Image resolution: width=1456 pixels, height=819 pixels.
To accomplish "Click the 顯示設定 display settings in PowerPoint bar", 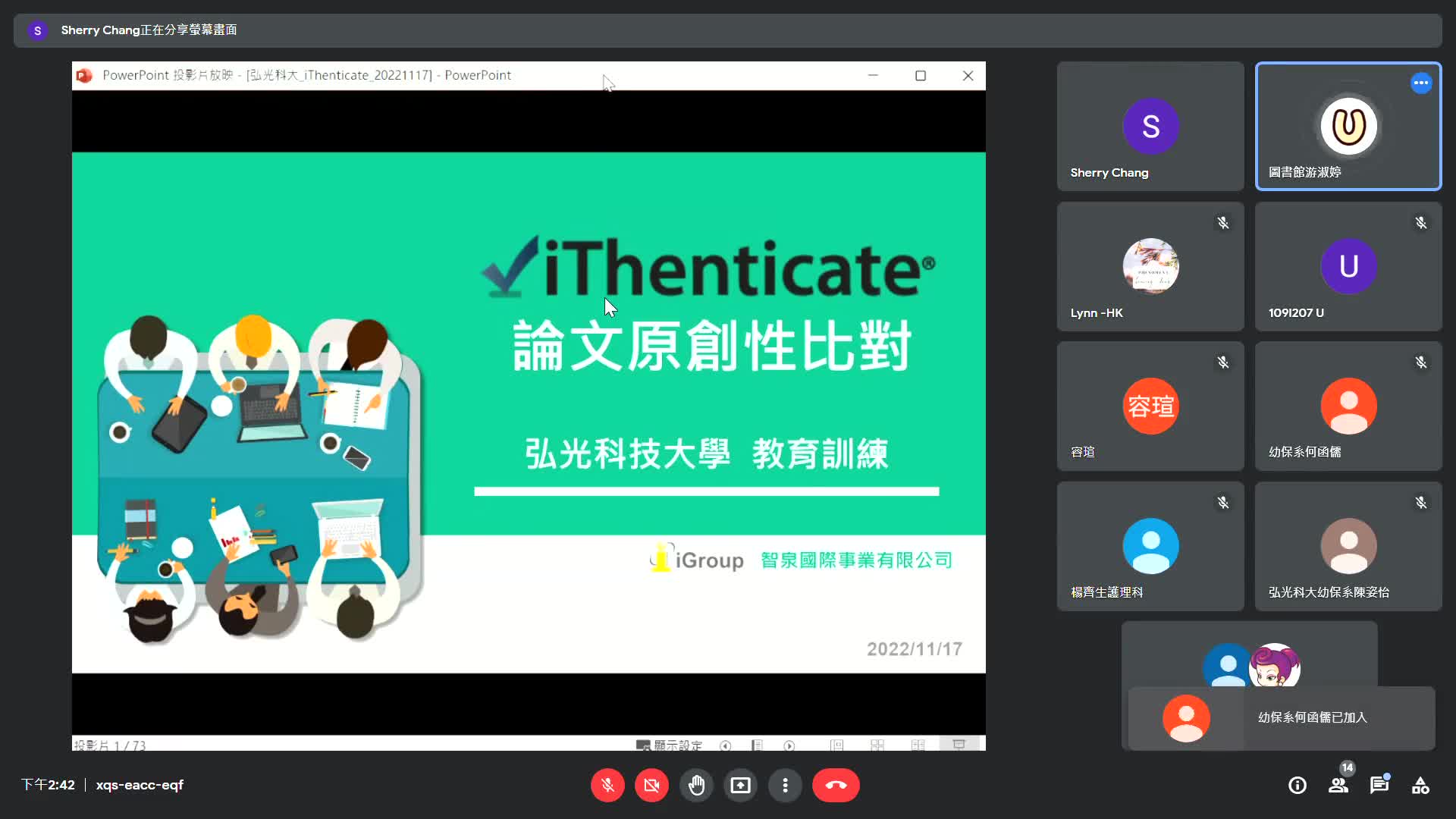I will [670, 745].
